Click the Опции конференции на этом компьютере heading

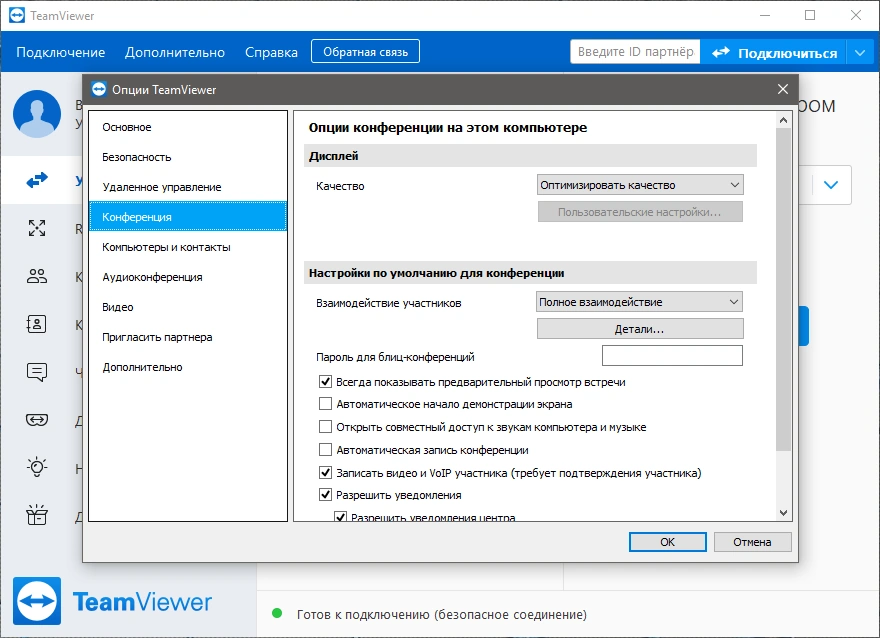[448, 127]
